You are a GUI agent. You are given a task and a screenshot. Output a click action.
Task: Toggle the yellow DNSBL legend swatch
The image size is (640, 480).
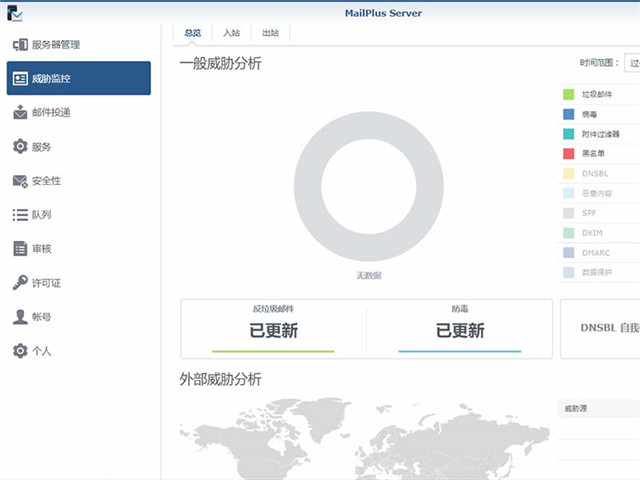point(569,173)
